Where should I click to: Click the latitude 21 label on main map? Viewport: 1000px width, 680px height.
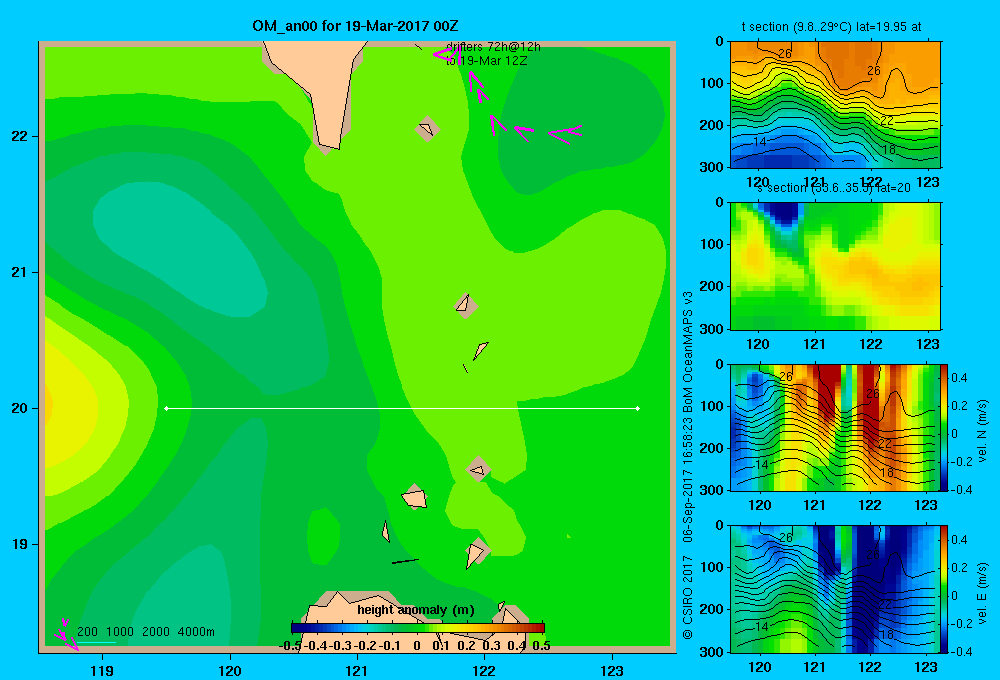tap(19, 272)
